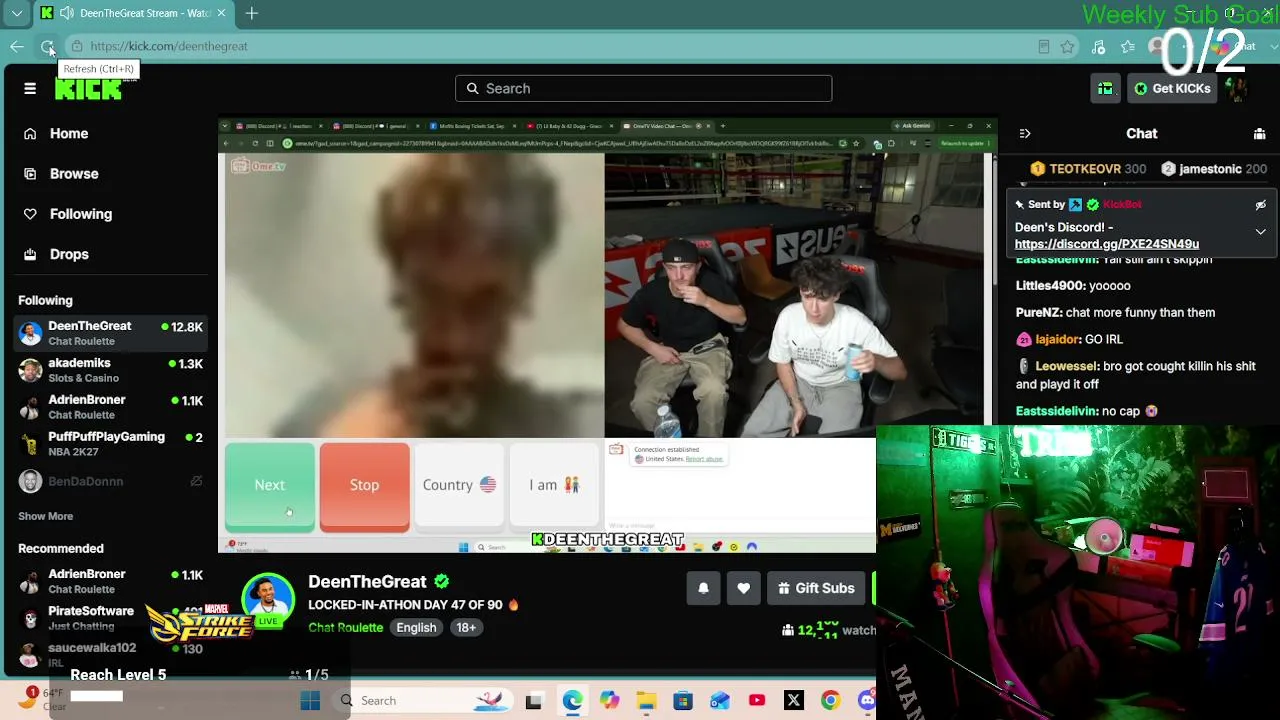Click the Kick Search field
This screenshot has height=720, width=1280.
643,89
